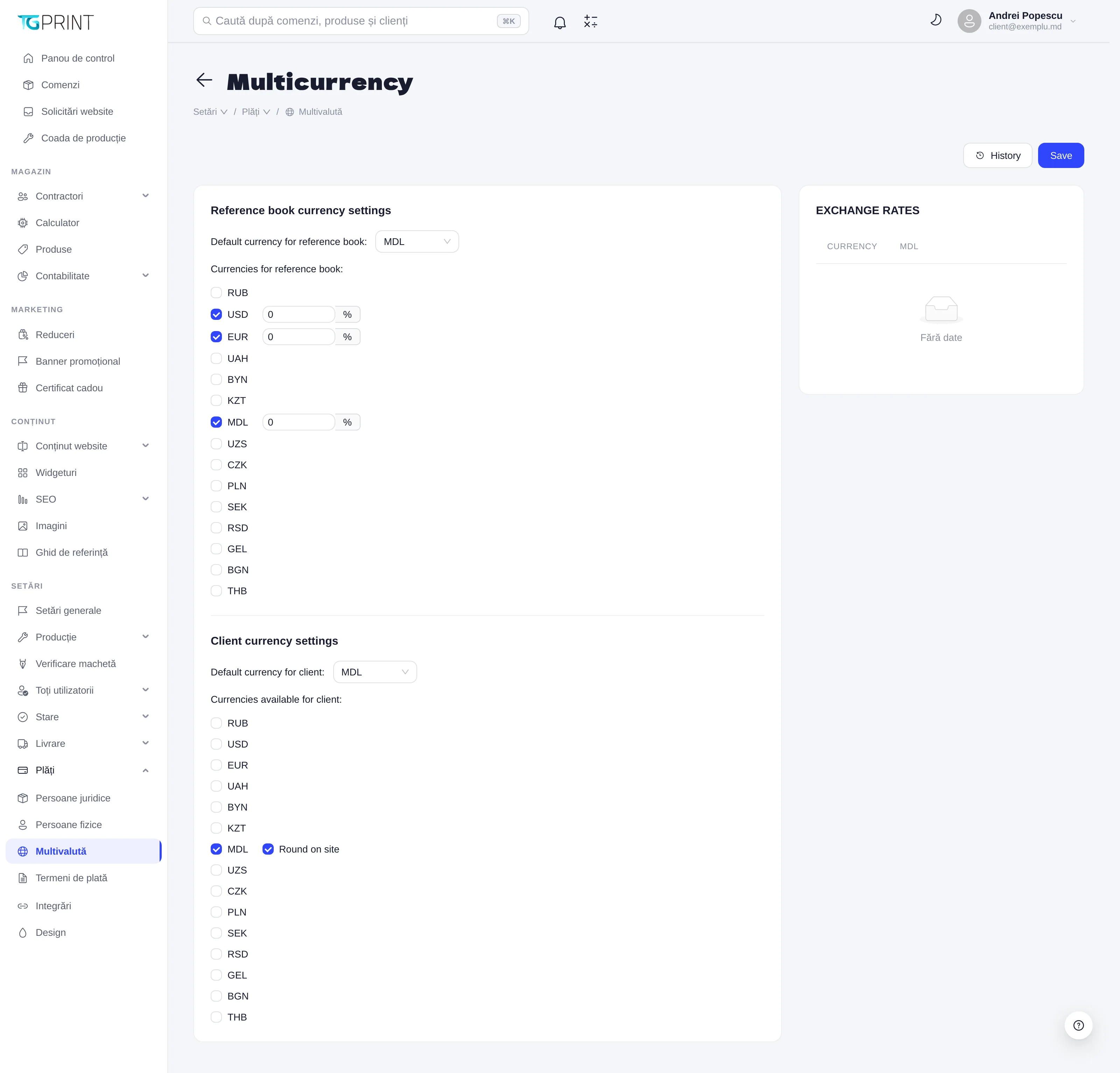Screen dimensions: 1120x1073
Task: Click the user avatar icon
Action: (969, 21)
